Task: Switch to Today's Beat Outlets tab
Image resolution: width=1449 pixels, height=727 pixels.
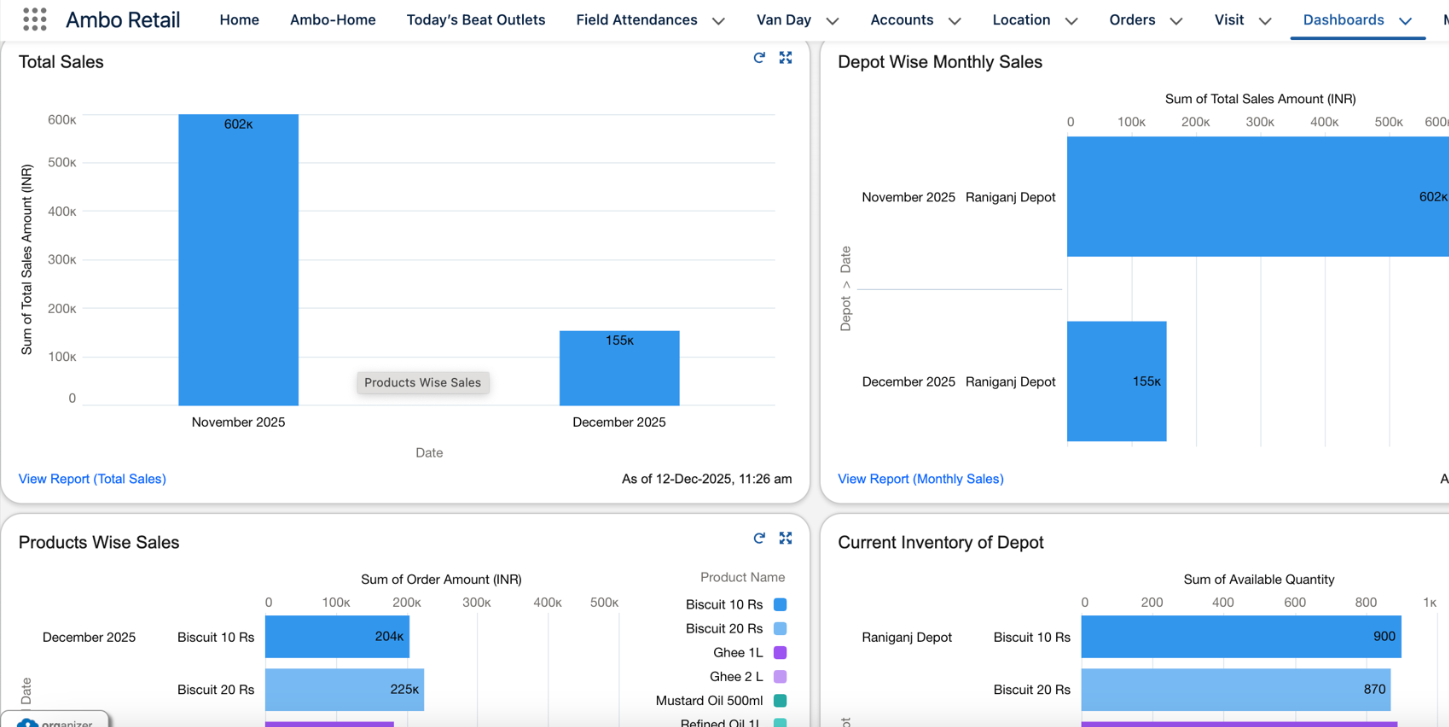Action: [476, 20]
